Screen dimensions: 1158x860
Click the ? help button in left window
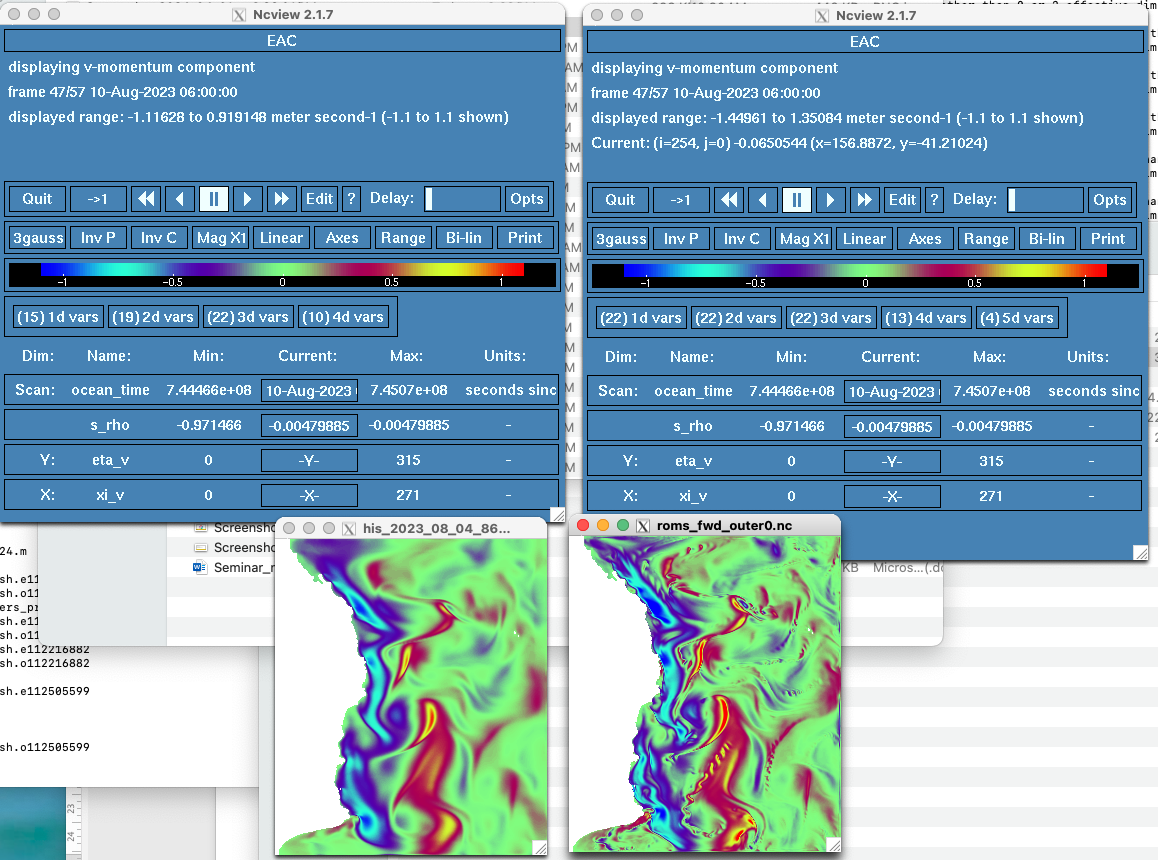[x=351, y=198]
